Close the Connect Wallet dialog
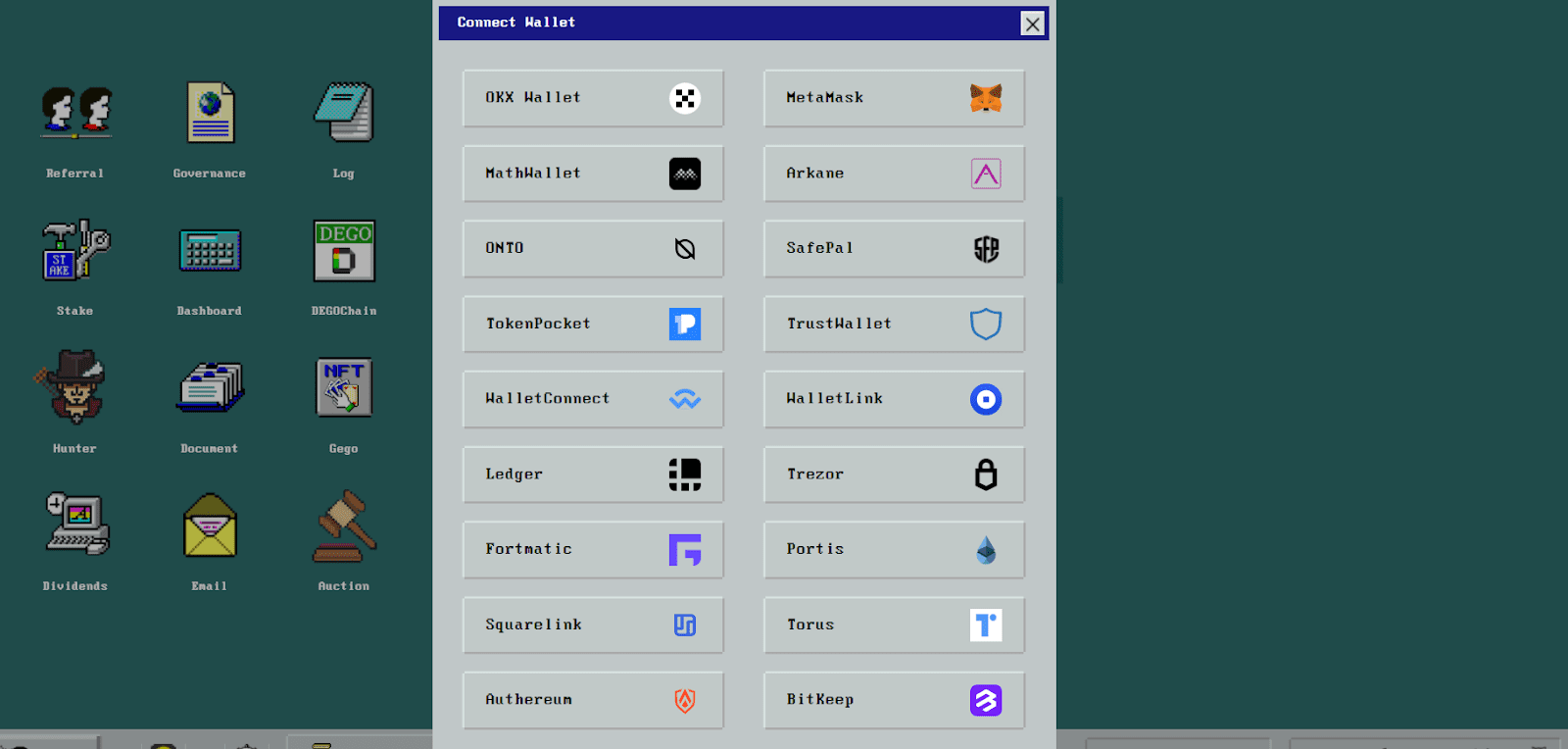 [x=1032, y=24]
